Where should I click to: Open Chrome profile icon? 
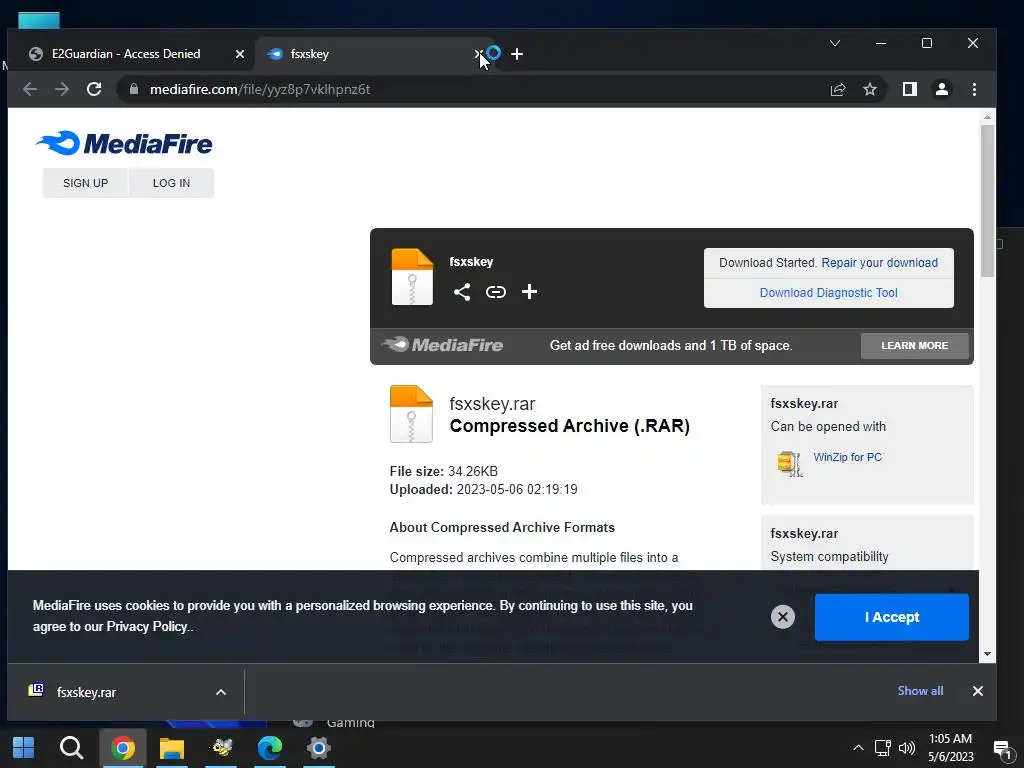[x=941, y=89]
